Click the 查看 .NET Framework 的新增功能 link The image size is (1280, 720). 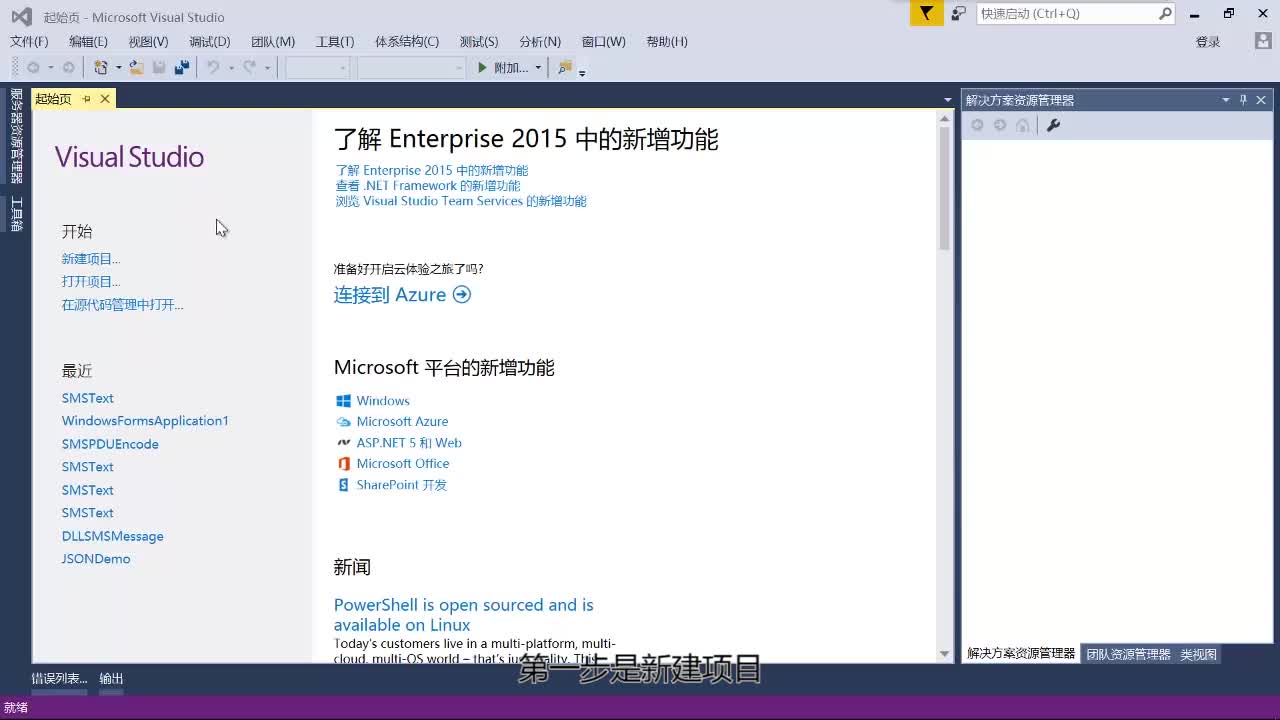428,186
